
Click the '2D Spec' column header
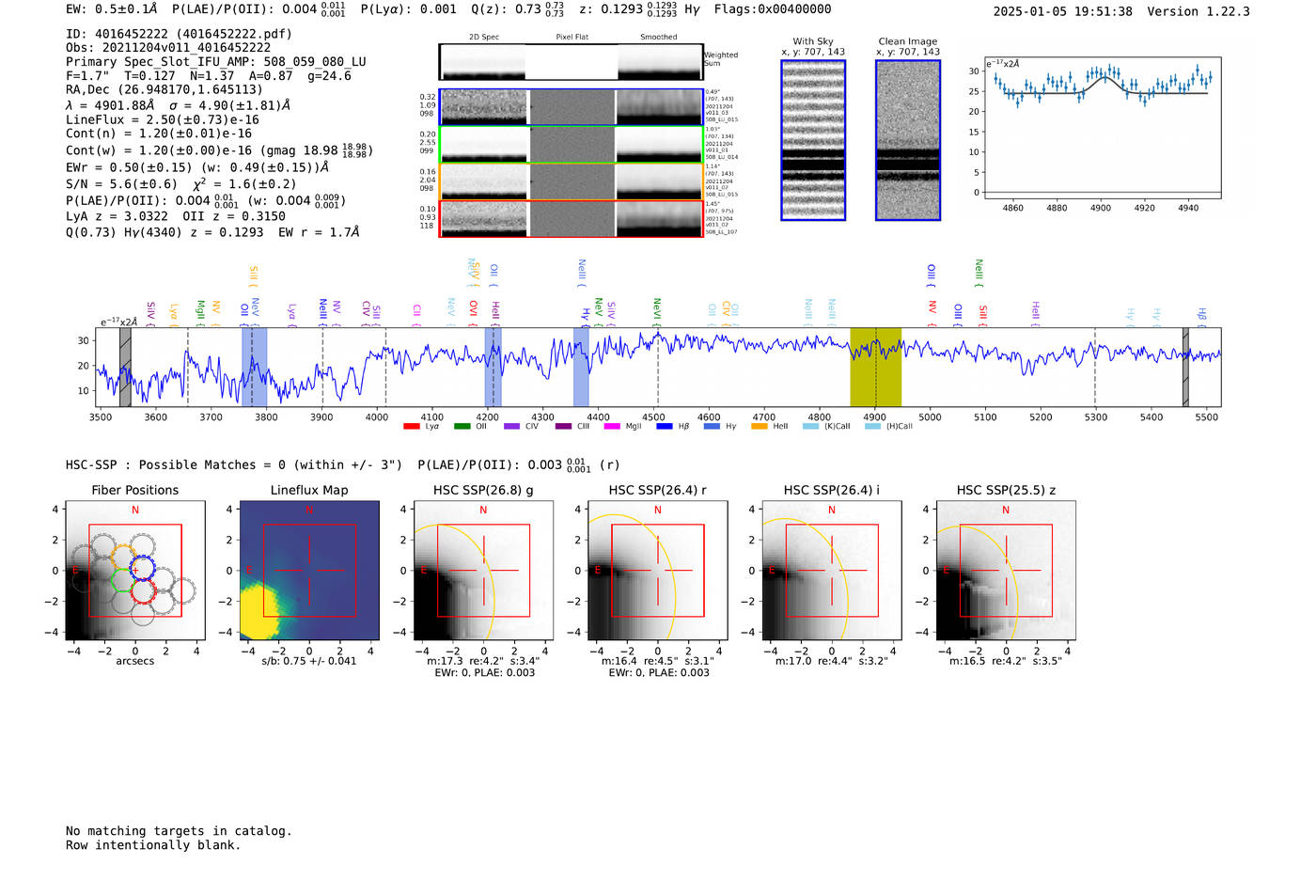[x=484, y=38]
